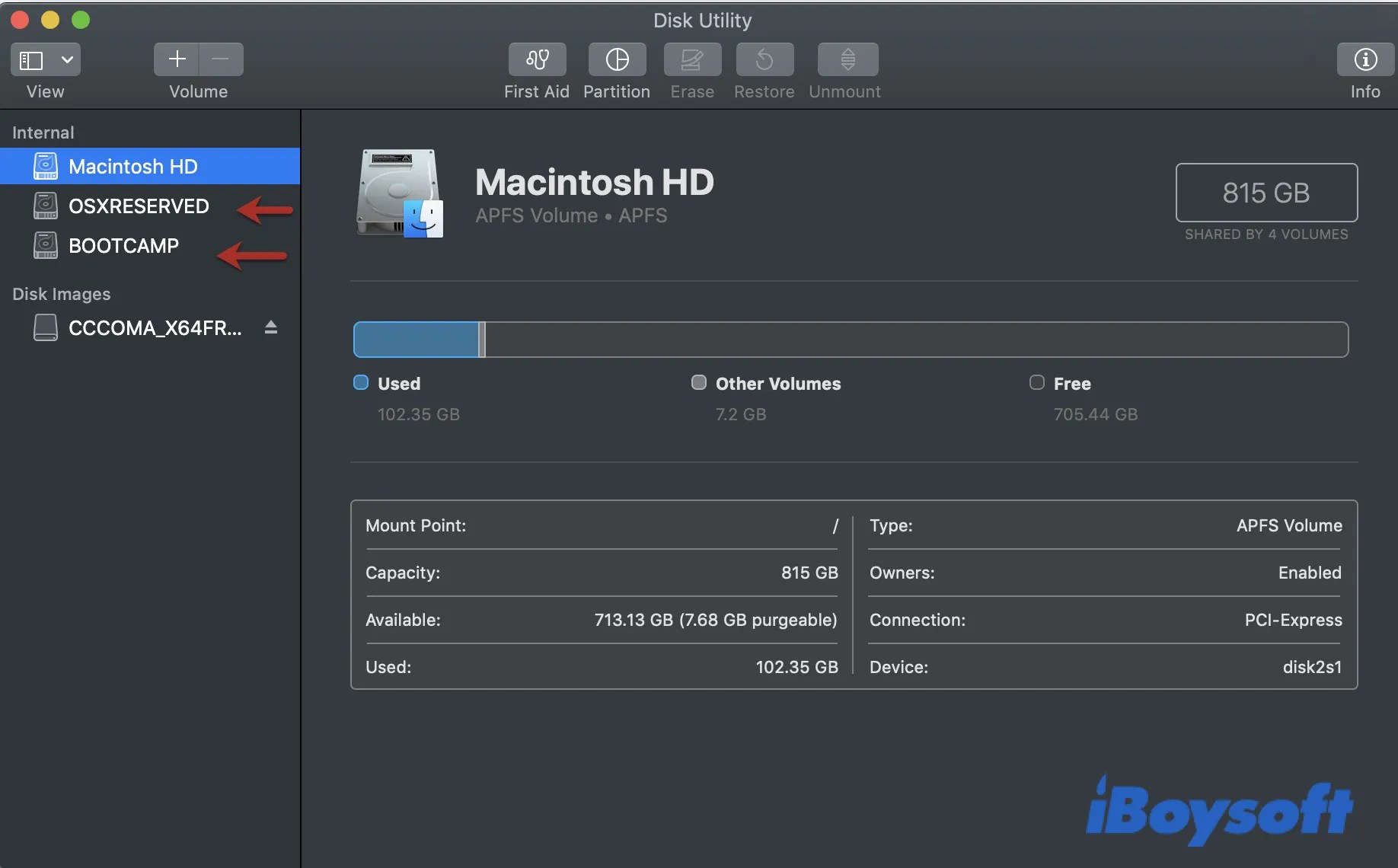
Task: Enable the Other Volumes checkbox
Action: [x=697, y=382]
